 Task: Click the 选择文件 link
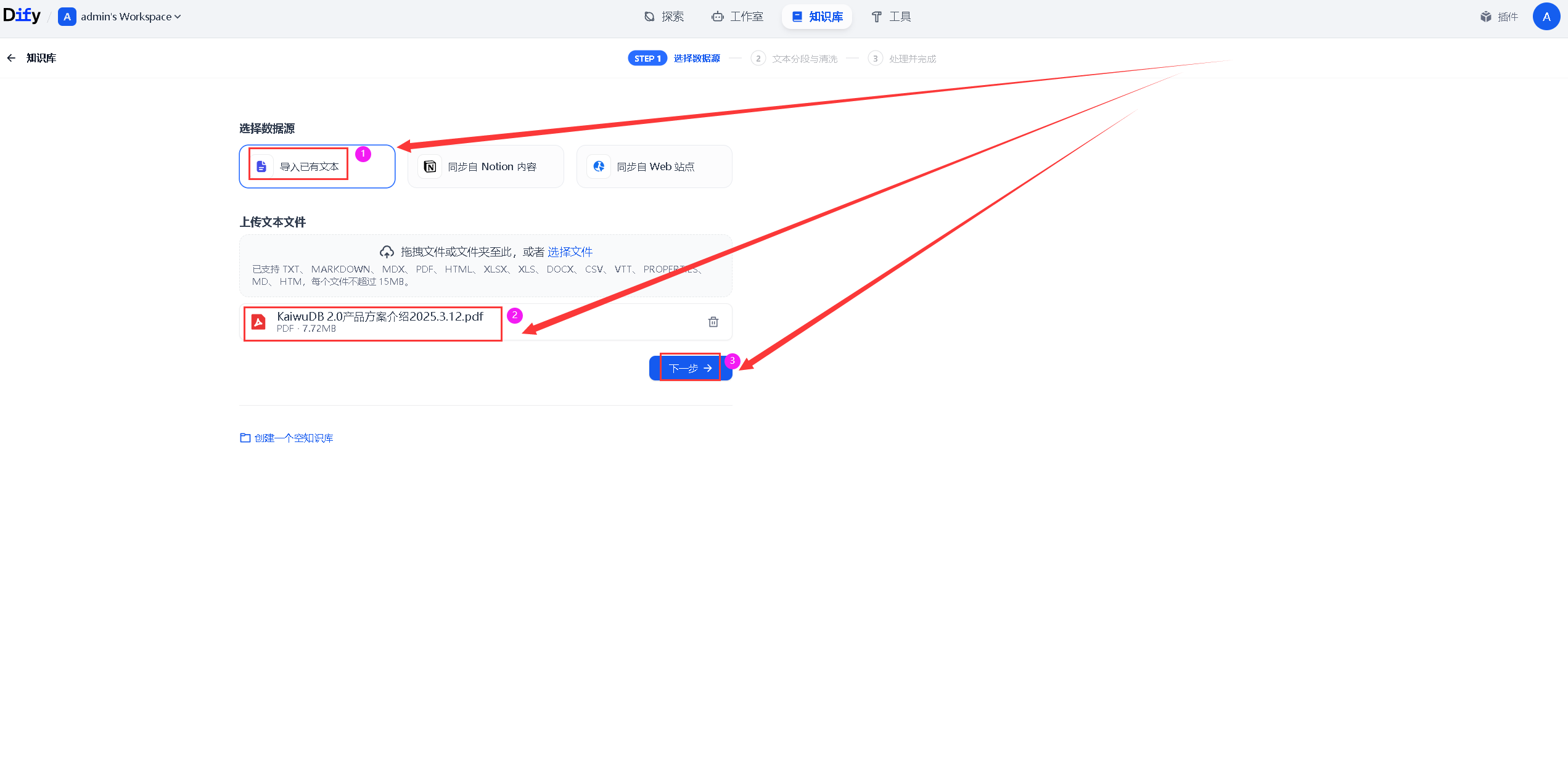point(570,252)
